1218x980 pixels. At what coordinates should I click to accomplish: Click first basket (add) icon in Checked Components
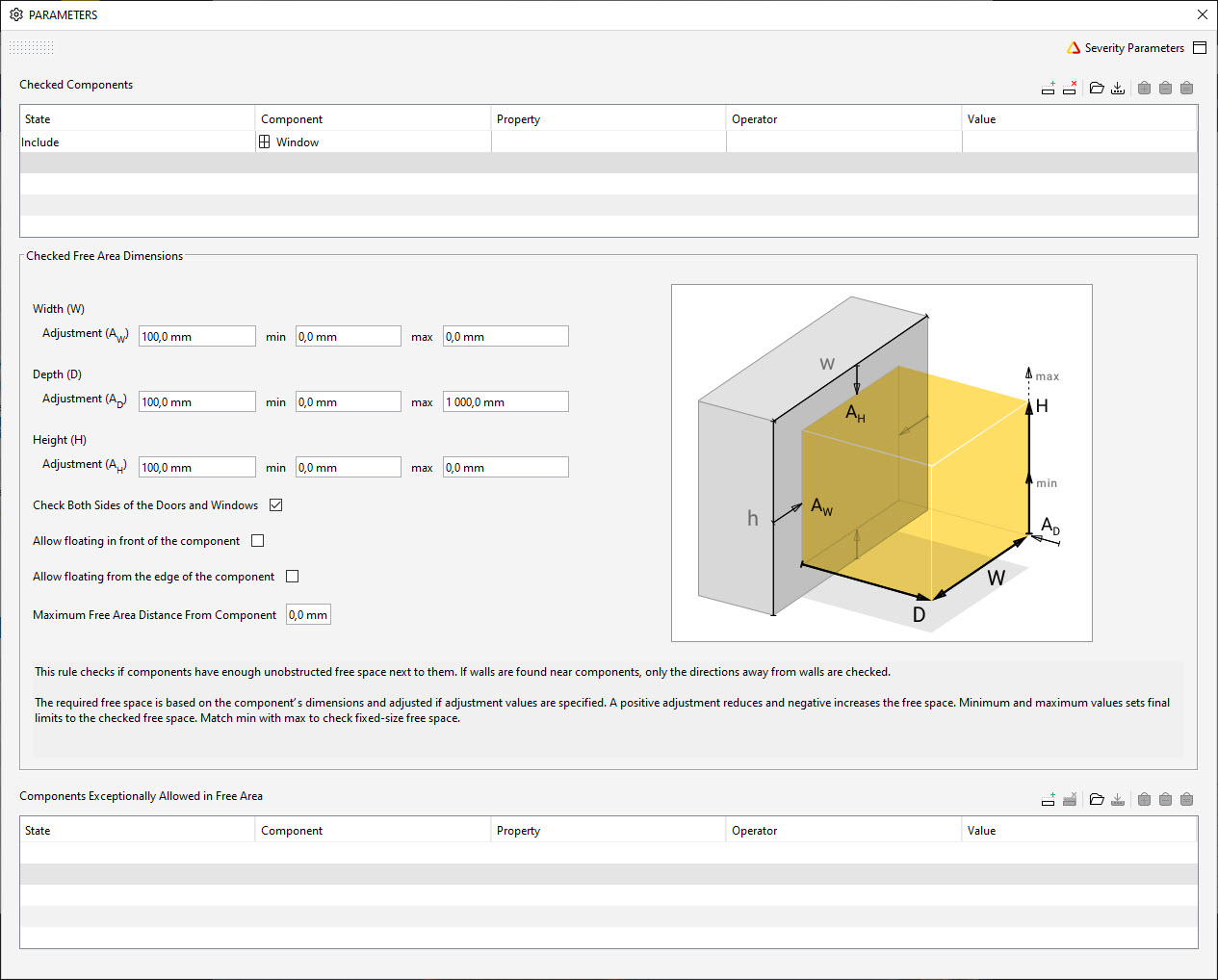point(1144,88)
